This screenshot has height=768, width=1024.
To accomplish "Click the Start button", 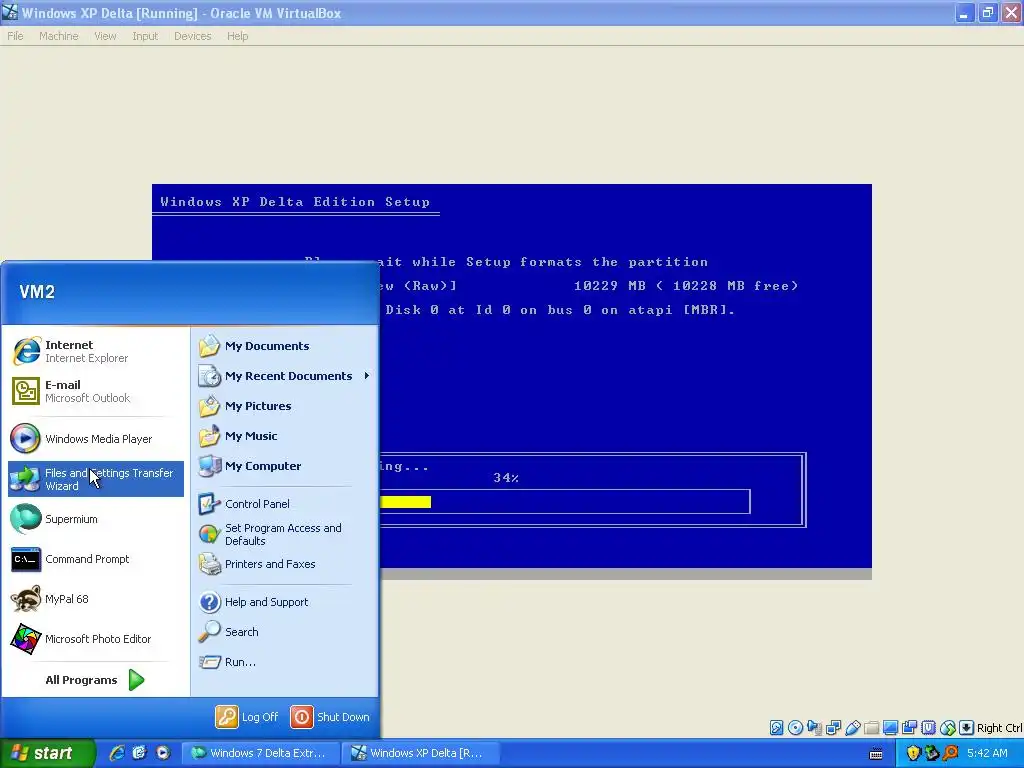I will (47, 753).
